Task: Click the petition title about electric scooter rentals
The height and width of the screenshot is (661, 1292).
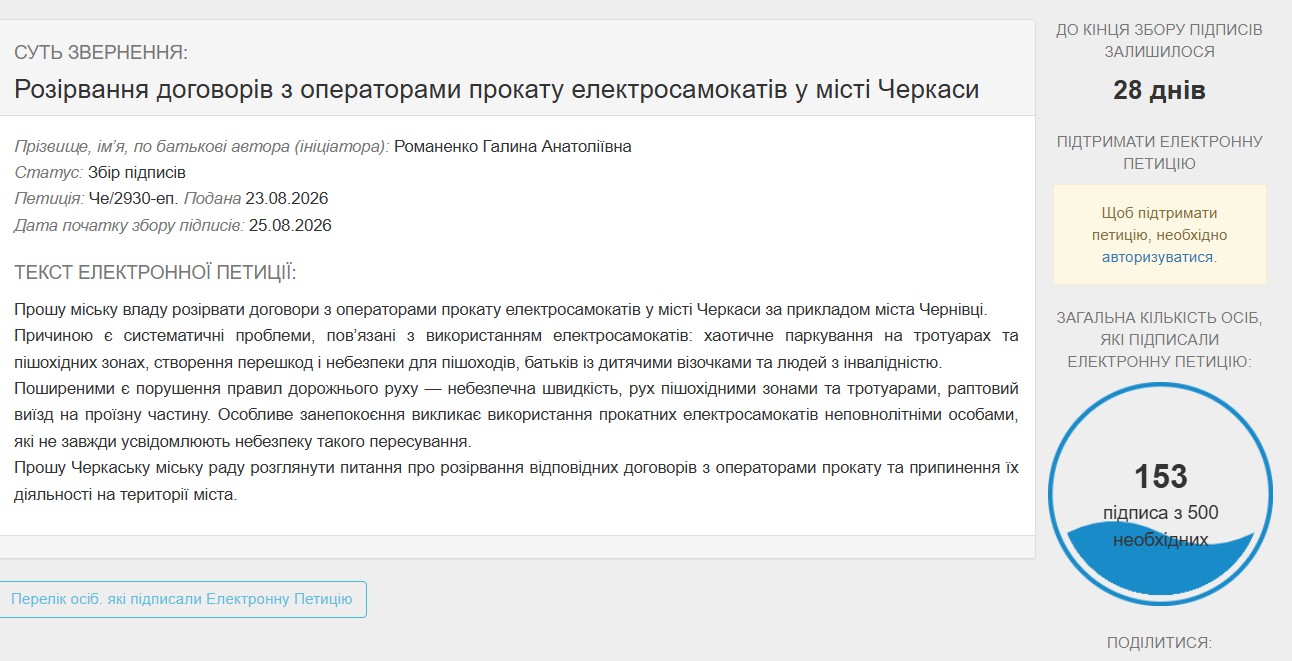Action: click(x=496, y=89)
